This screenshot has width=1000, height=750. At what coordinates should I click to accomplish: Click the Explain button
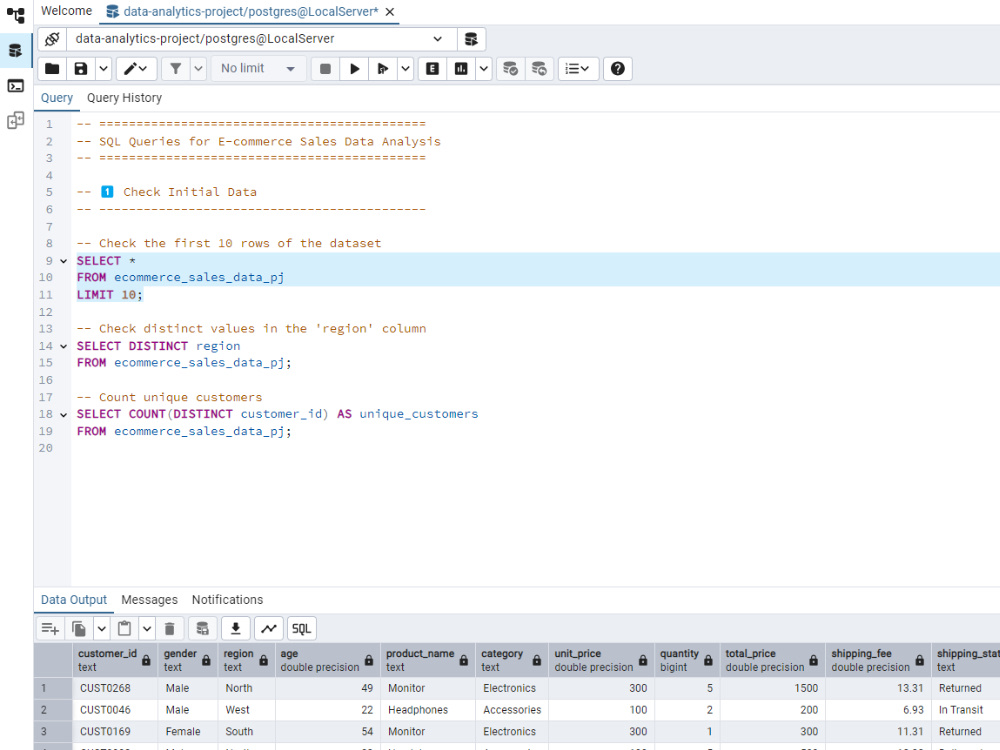coord(432,68)
